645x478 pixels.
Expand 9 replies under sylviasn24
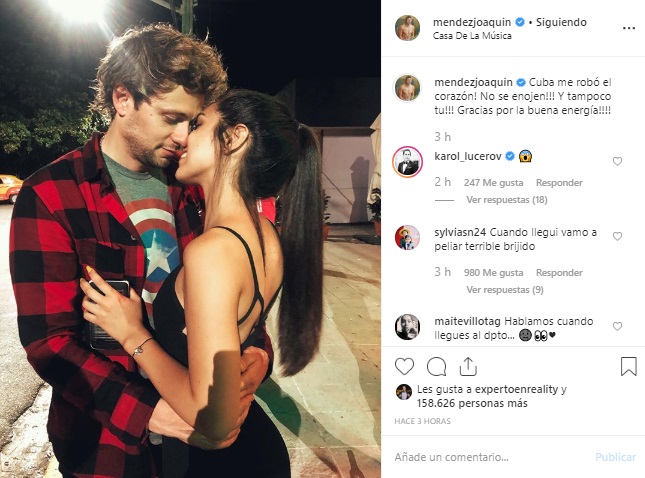point(505,290)
